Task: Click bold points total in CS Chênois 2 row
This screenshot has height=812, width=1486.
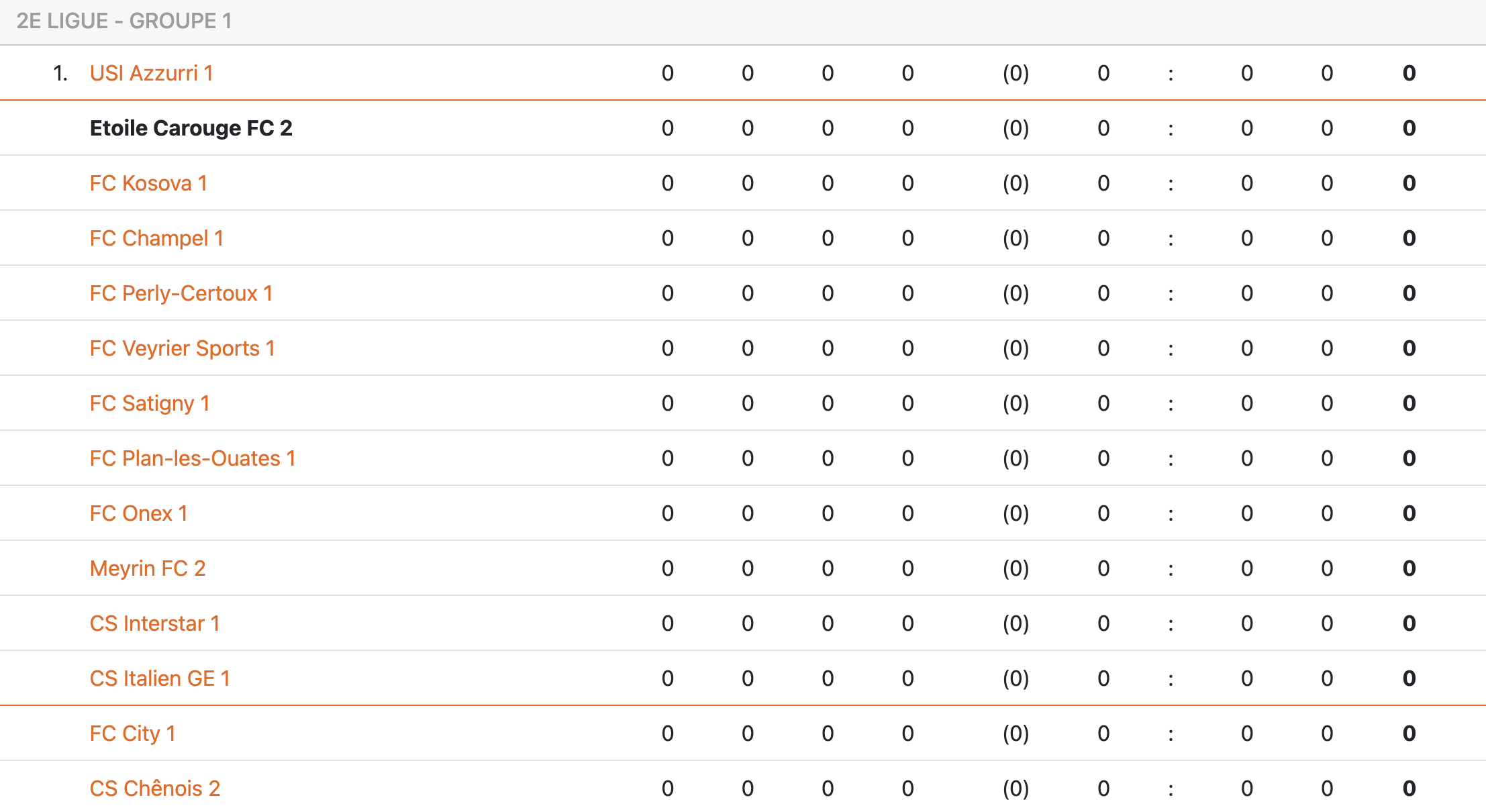Action: click(1409, 789)
